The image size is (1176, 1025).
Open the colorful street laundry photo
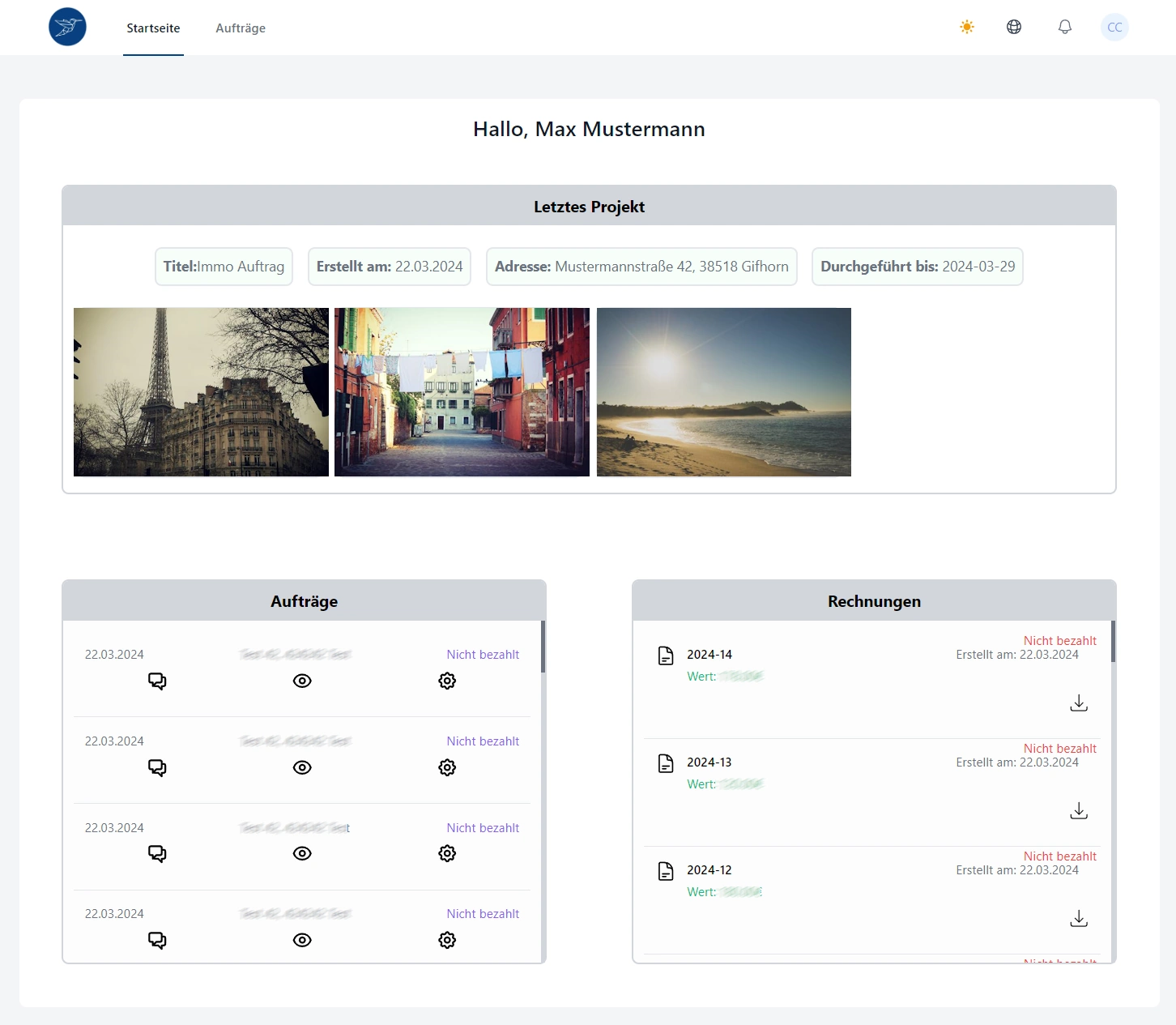[x=462, y=392]
